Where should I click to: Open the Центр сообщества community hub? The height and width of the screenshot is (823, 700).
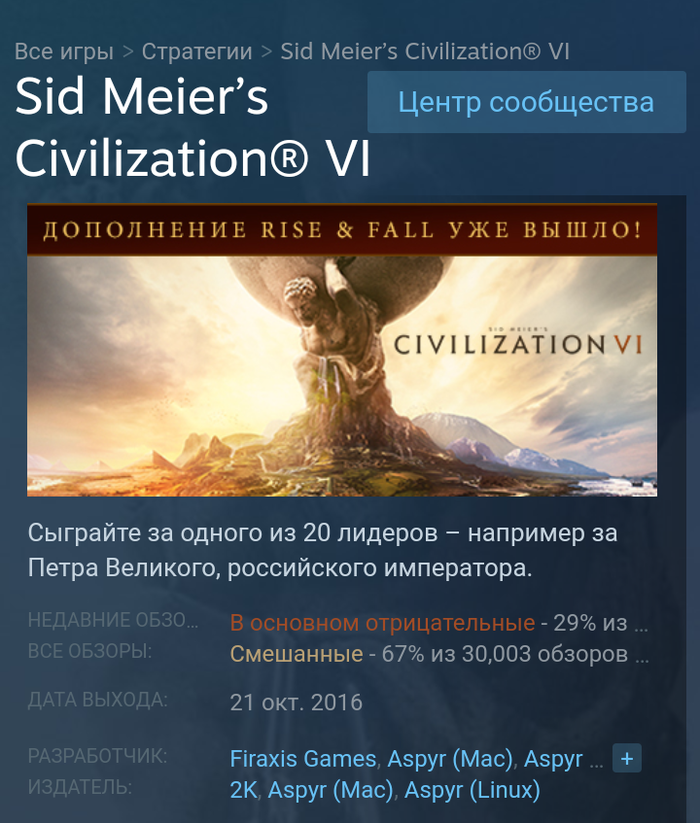tap(526, 102)
